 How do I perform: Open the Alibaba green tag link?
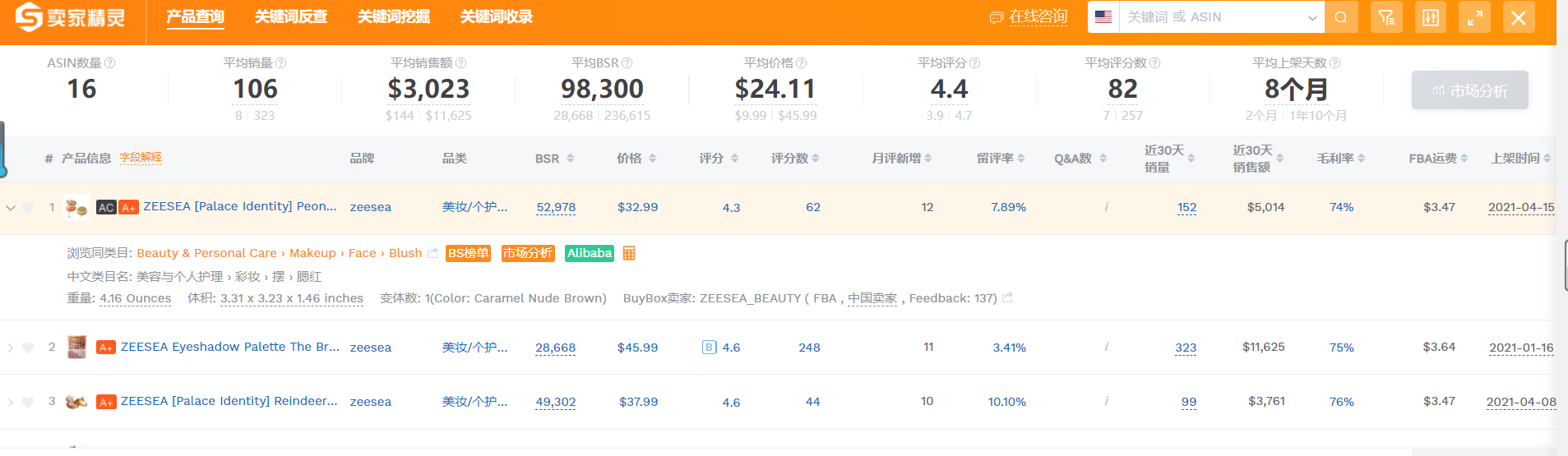[590, 253]
